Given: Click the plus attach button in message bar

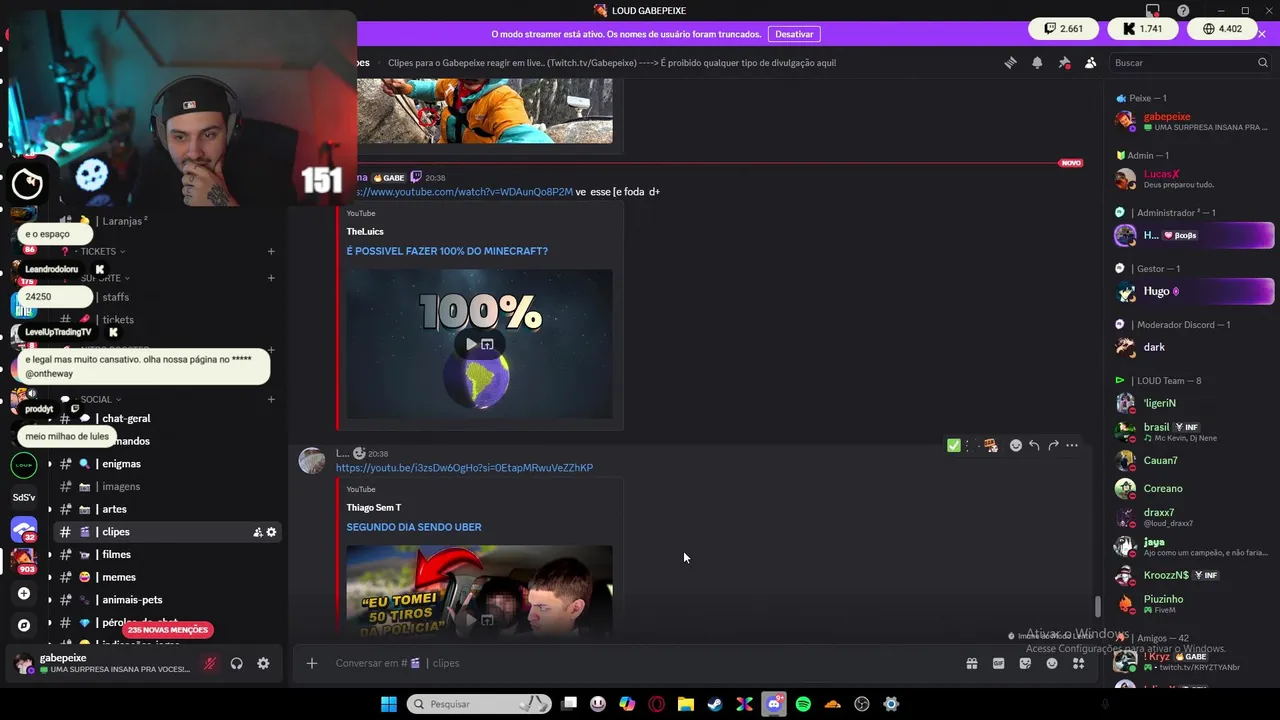Looking at the screenshot, I should click(x=312, y=663).
